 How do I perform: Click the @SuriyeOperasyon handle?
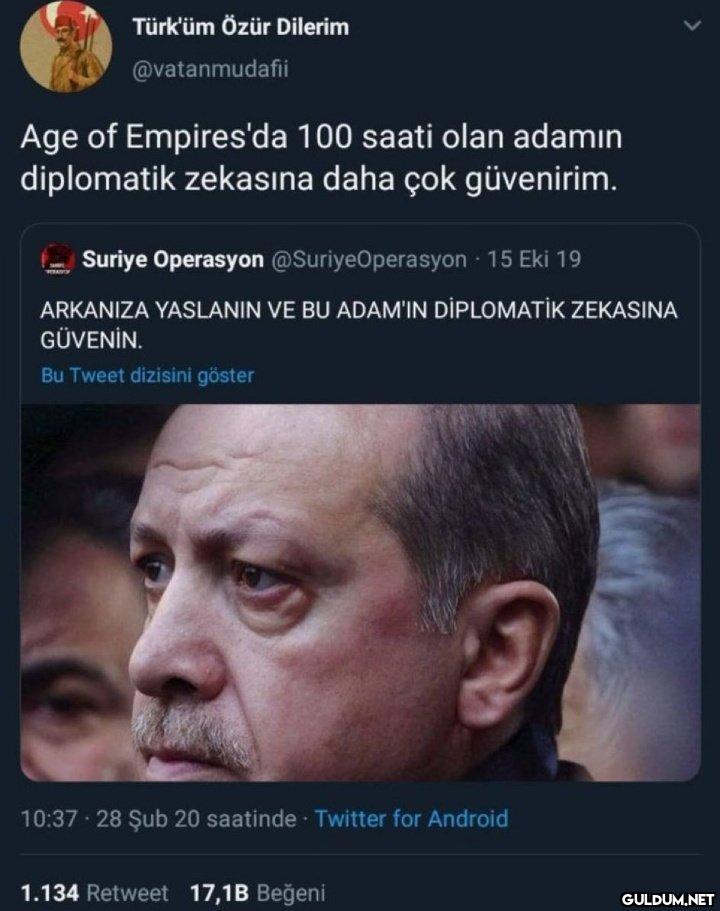pos(369,260)
